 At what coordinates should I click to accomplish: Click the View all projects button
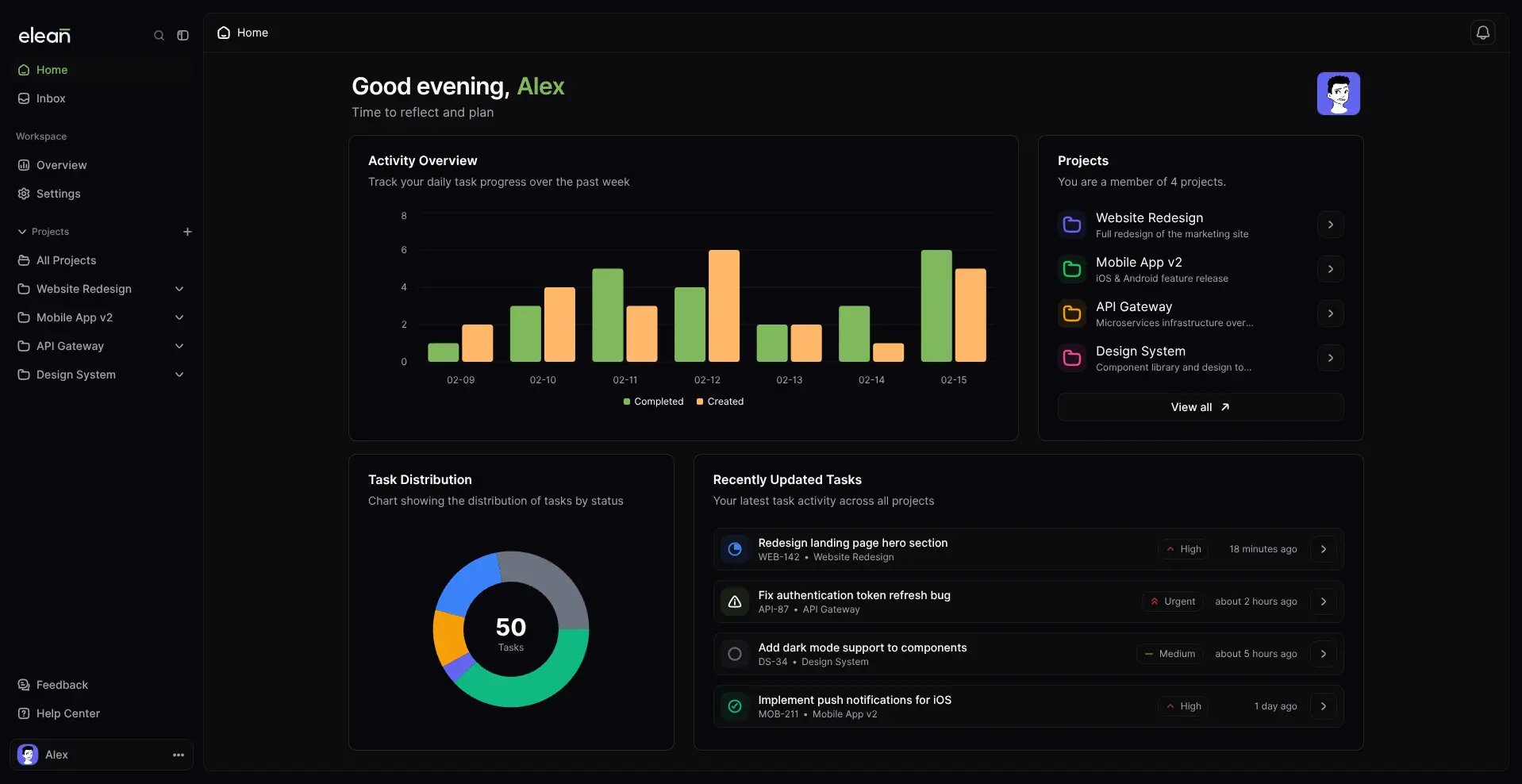1199,406
